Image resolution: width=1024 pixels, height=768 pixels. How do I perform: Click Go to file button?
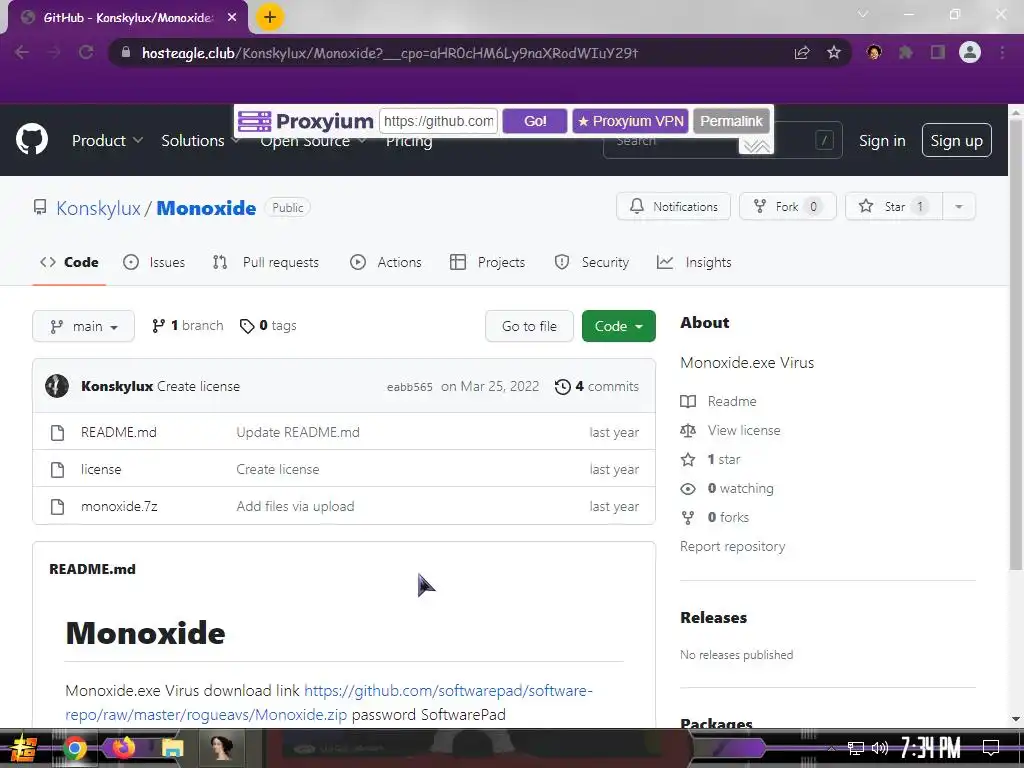tap(529, 326)
